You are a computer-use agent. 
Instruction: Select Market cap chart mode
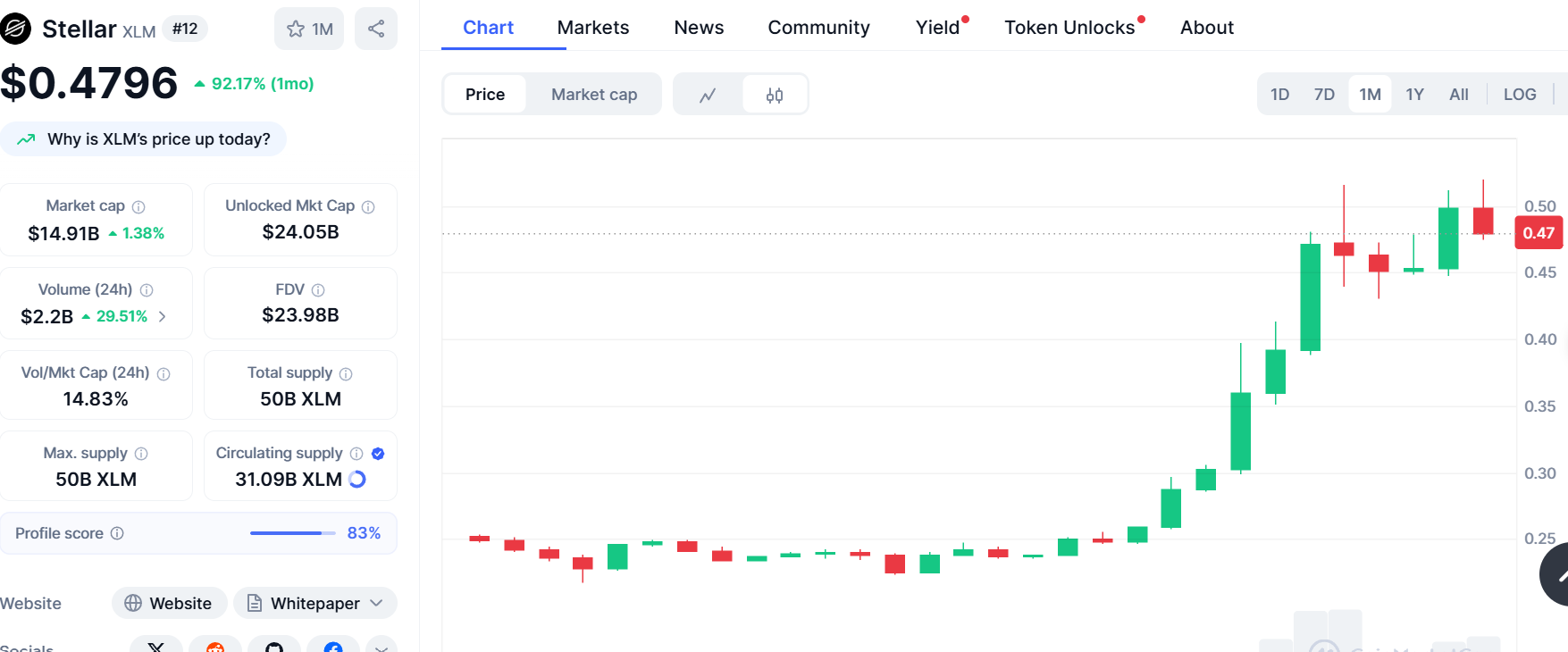[x=594, y=95]
